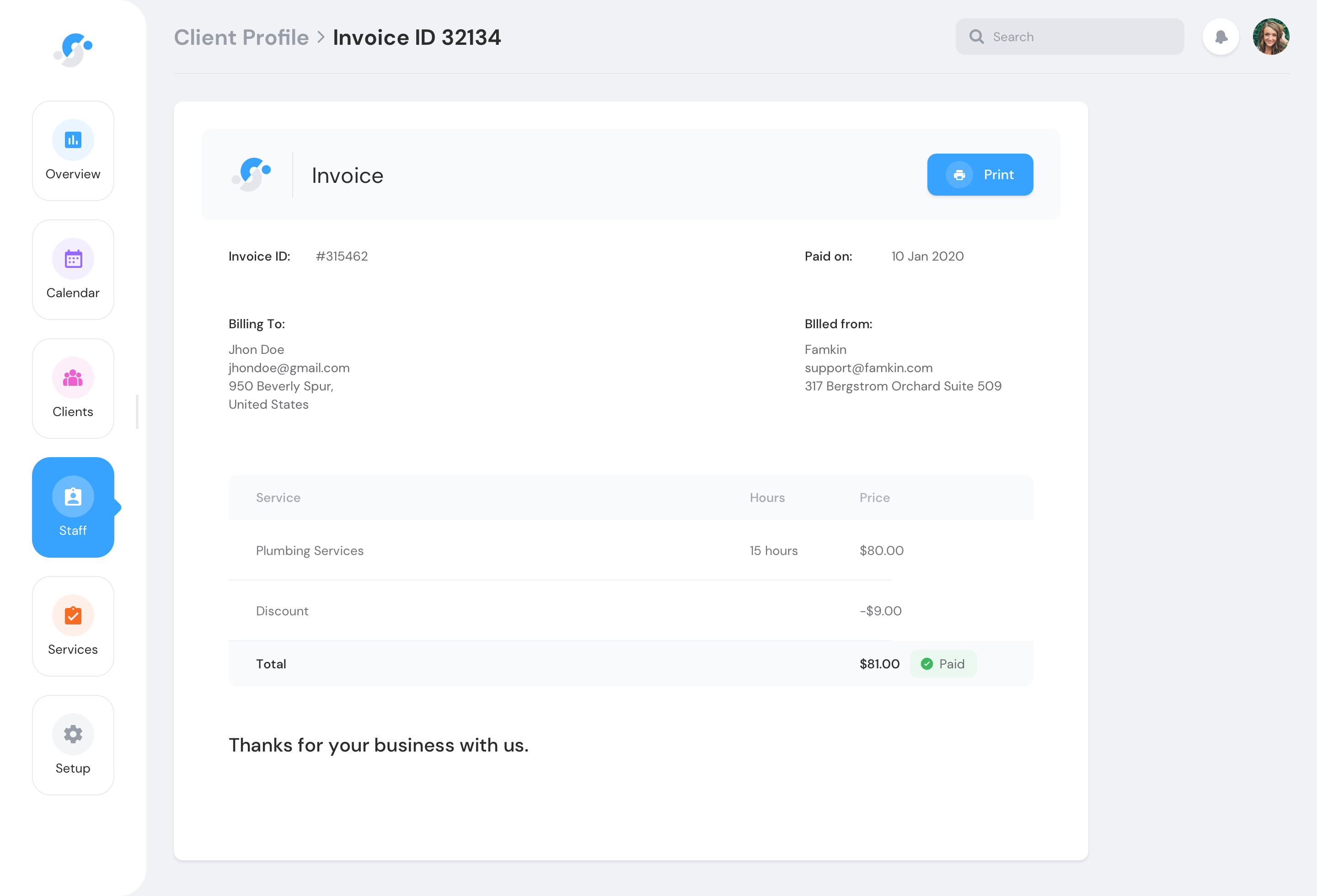Click the address 950 Beverly Spur,
Image resolution: width=1317 pixels, height=896 pixels.
tap(281, 386)
